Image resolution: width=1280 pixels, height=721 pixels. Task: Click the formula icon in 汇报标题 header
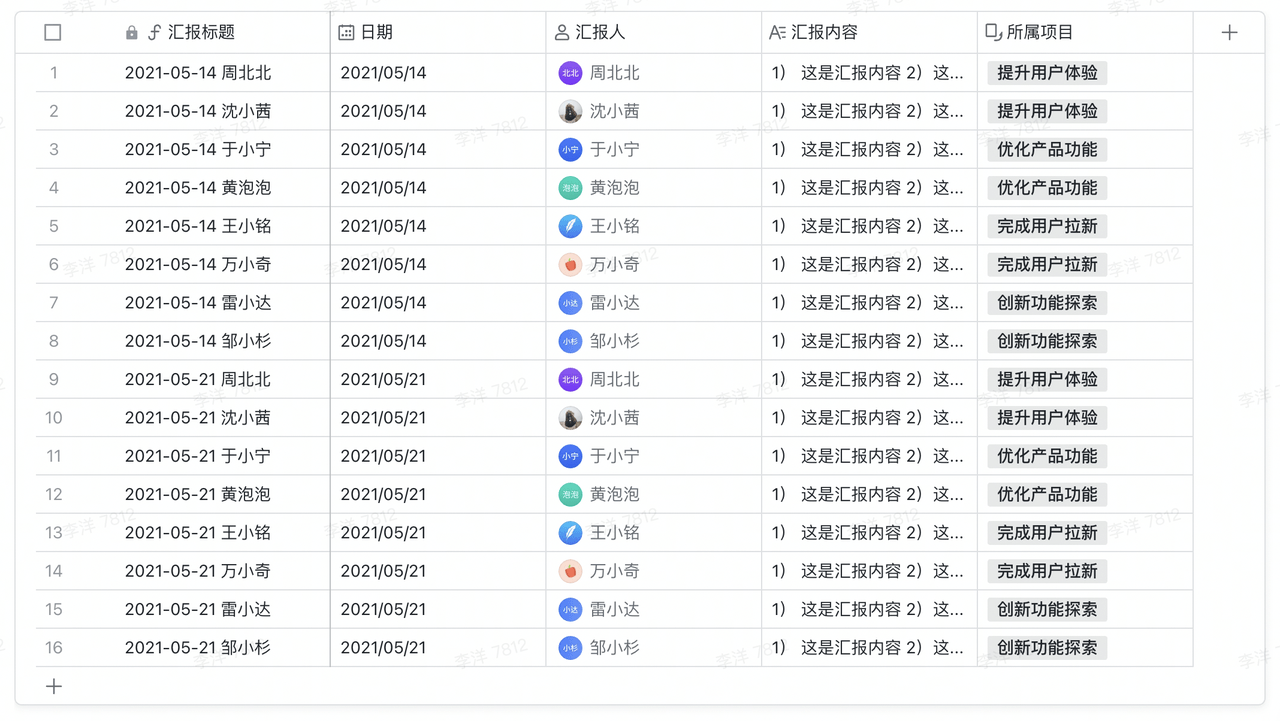tap(154, 33)
